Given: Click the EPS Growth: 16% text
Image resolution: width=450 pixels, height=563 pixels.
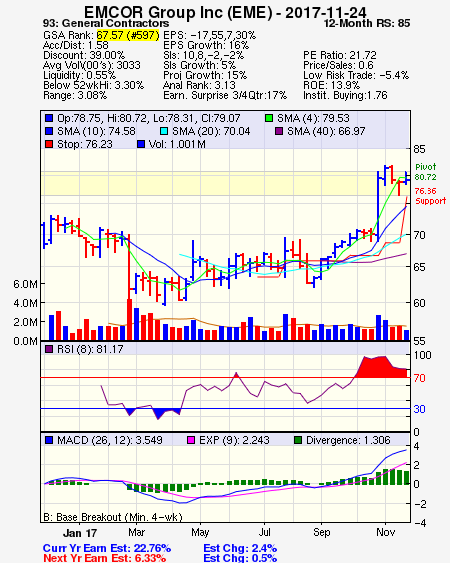Looking at the screenshot, I should [x=206, y=45].
